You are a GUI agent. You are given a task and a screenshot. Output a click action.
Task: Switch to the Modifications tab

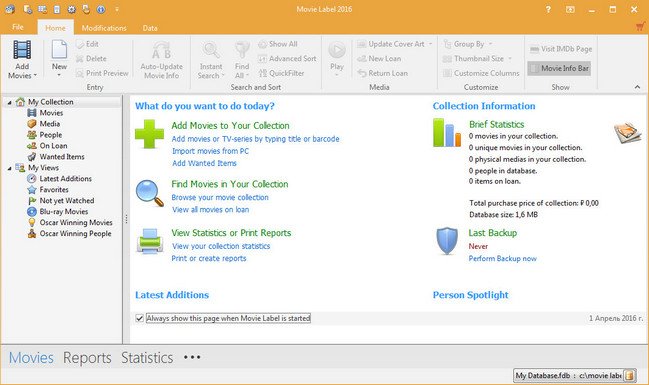pos(104,28)
